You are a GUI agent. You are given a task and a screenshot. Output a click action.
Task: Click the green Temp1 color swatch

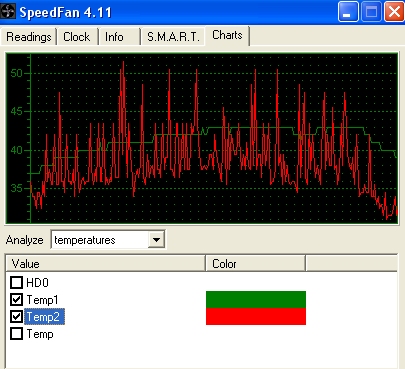click(256, 299)
